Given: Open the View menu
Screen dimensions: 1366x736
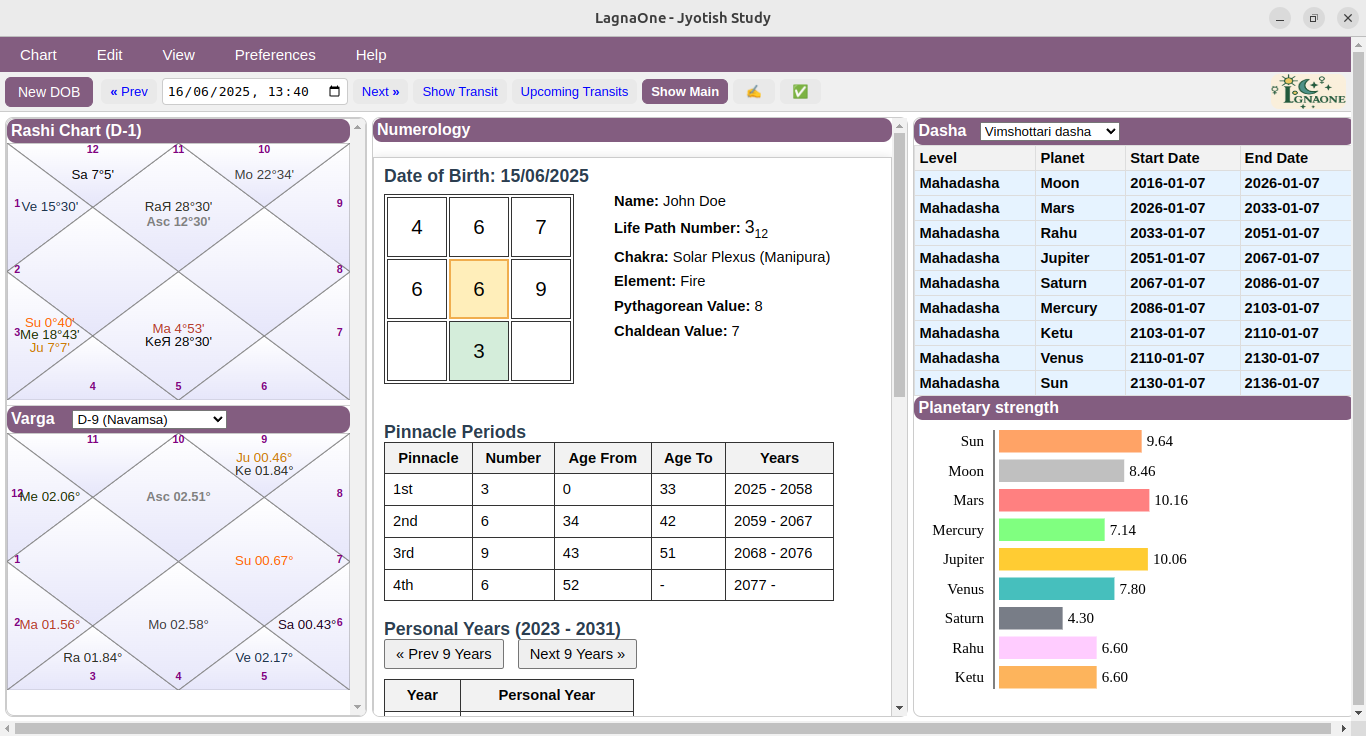Looking at the screenshot, I should (179, 55).
